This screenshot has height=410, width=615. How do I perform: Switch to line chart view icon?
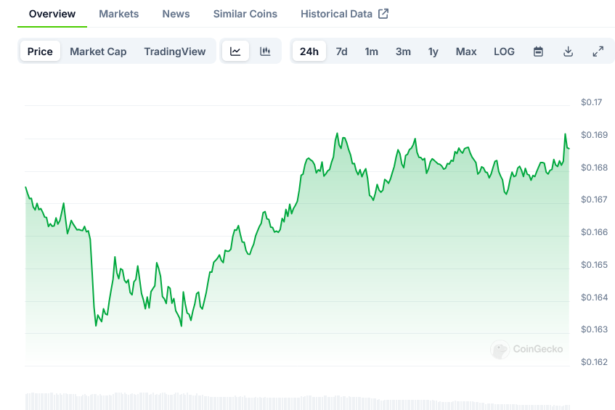click(x=235, y=51)
